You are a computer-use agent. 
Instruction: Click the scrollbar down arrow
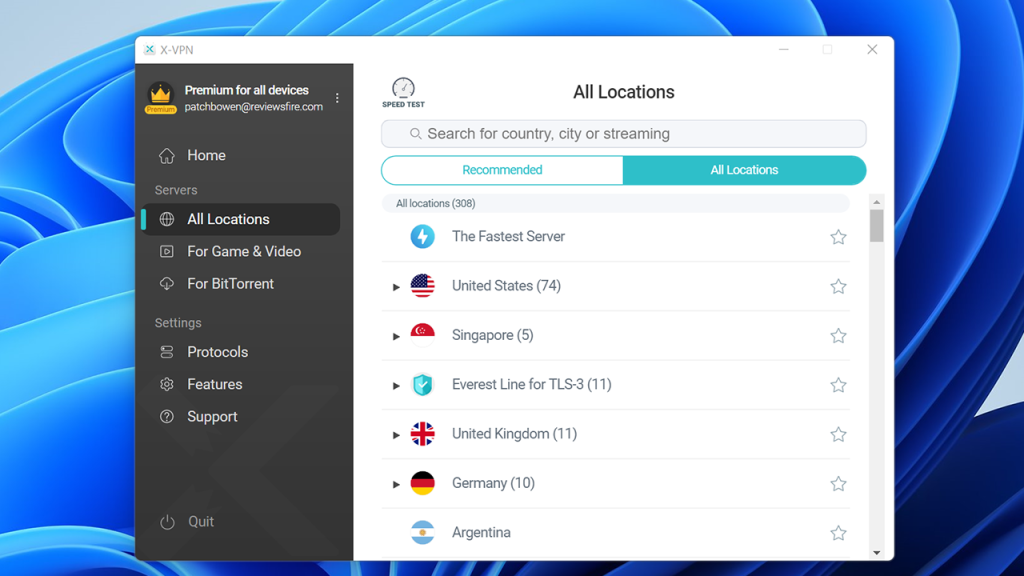point(876,553)
